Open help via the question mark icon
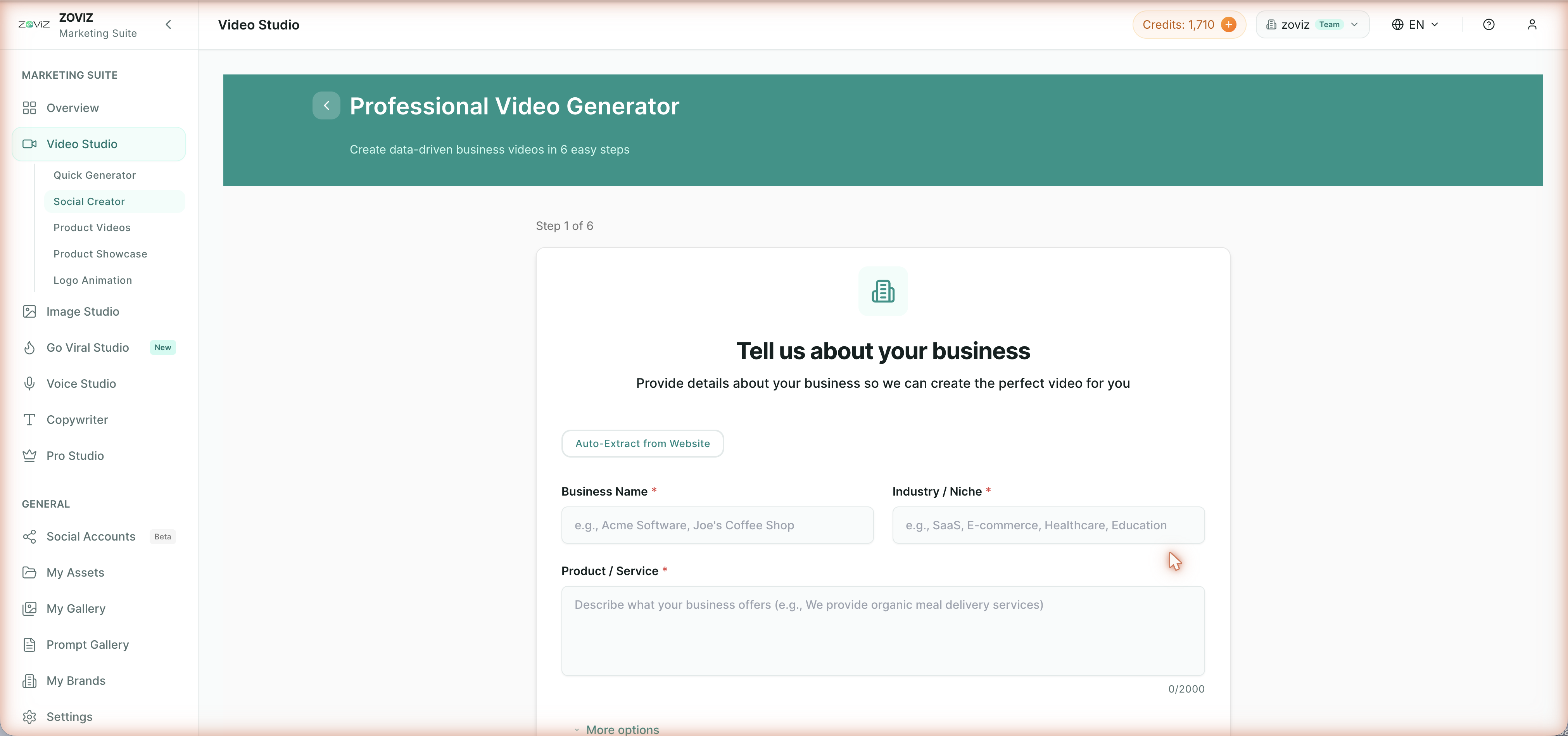1568x736 pixels. 1488,24
